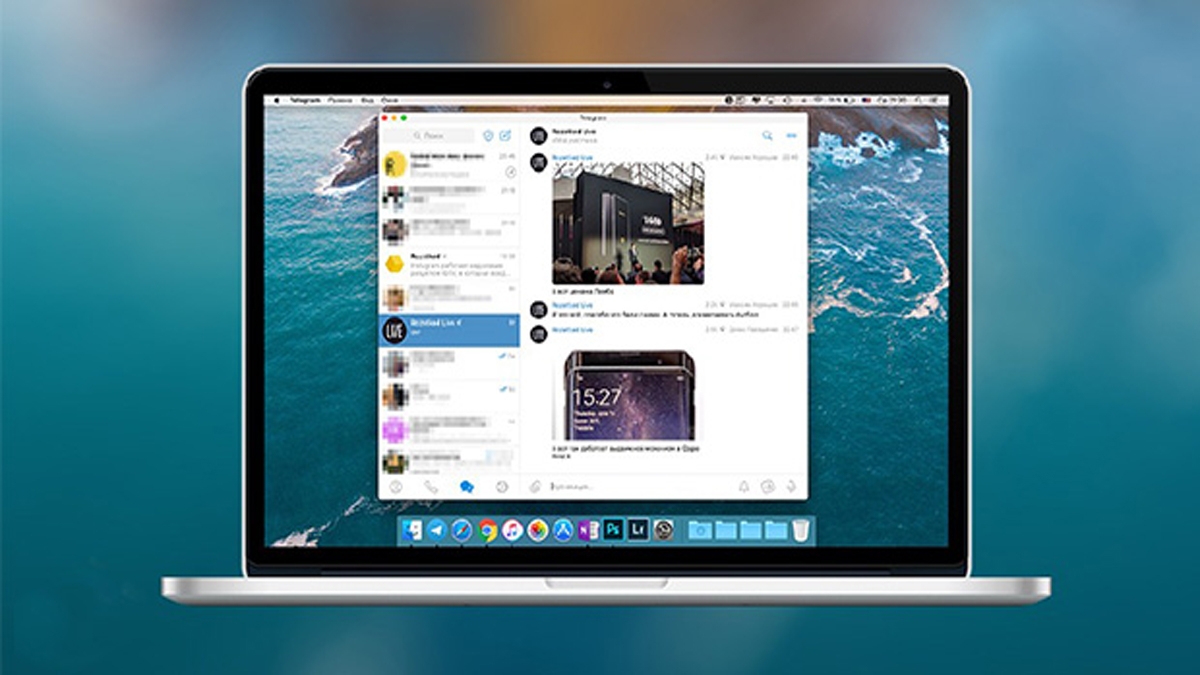1200x675 pixels.
Task: Open the sticker and emoji panel icon
Action: click(x=767, y=487)
